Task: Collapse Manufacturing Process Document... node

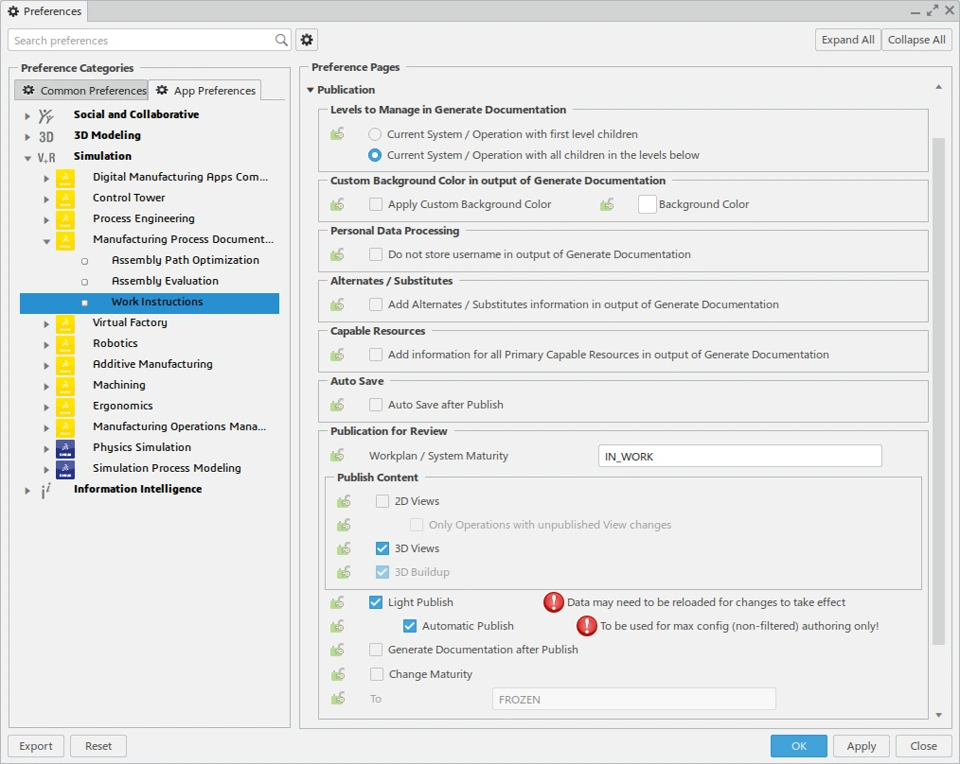Action: 46,241
